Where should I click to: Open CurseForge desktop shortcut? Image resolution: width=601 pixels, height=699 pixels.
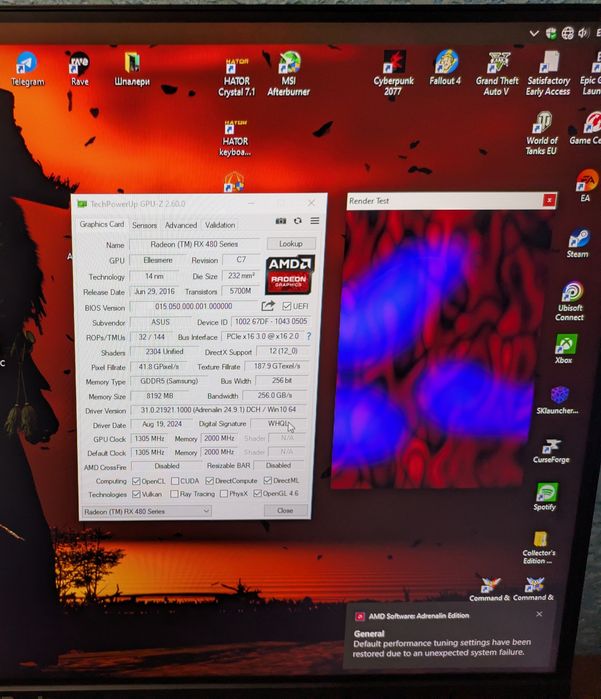tap(551, 451)
